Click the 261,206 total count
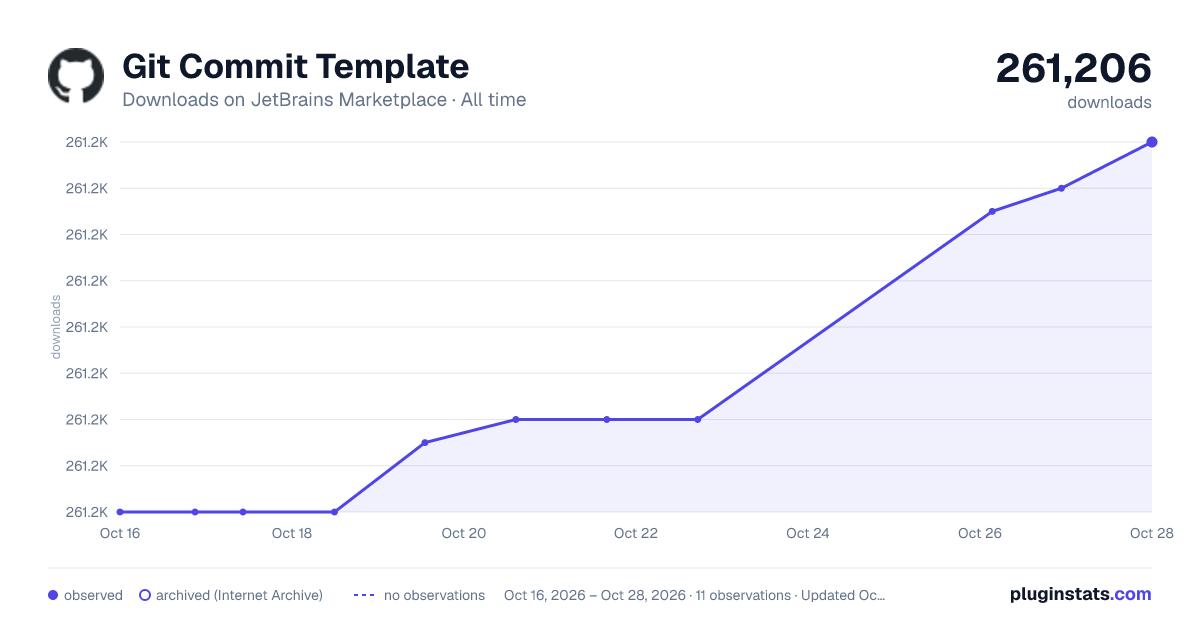 coord(1074,68)
